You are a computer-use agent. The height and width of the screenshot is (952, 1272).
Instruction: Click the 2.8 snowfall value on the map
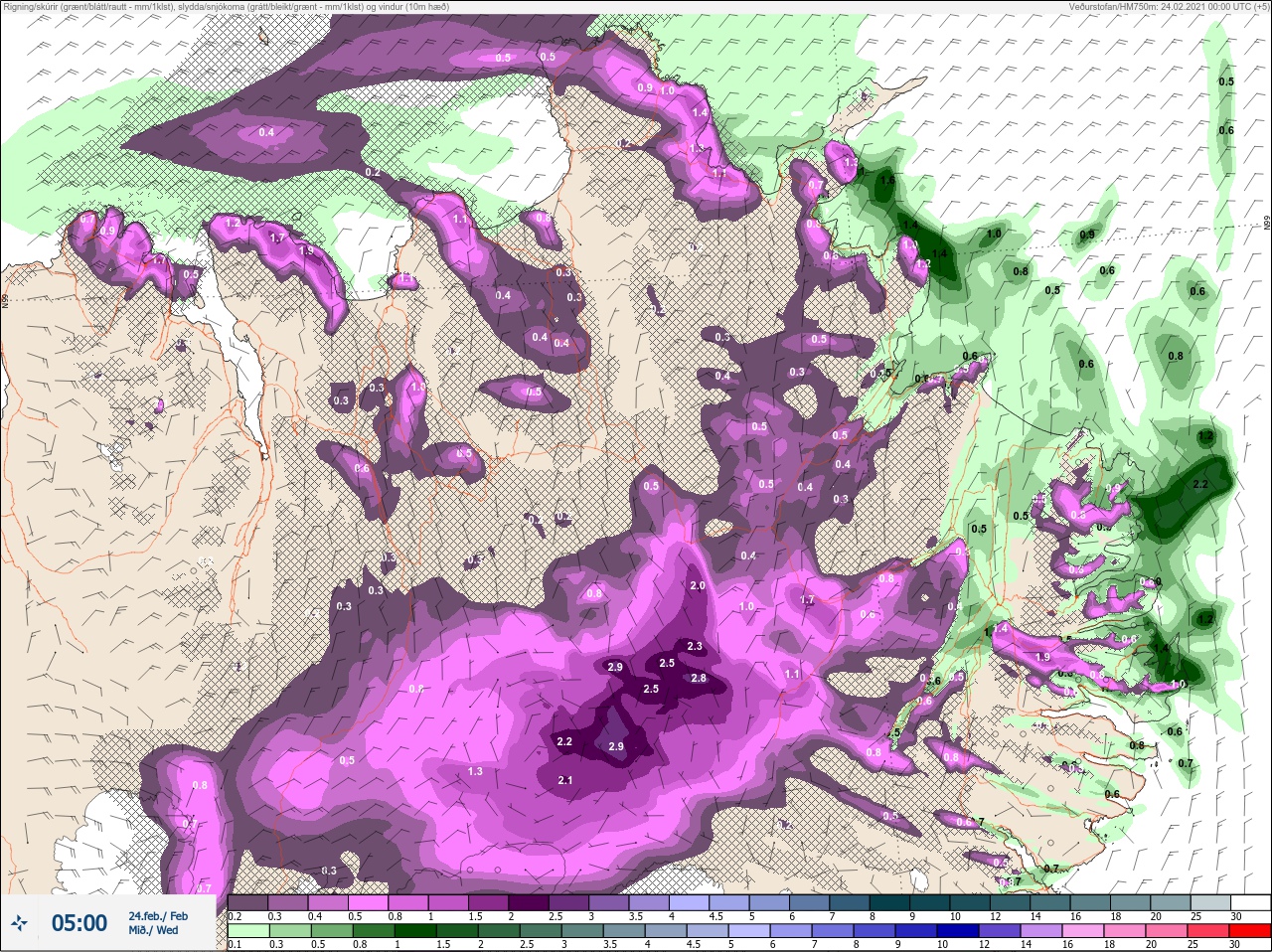[x=699, y=679]
